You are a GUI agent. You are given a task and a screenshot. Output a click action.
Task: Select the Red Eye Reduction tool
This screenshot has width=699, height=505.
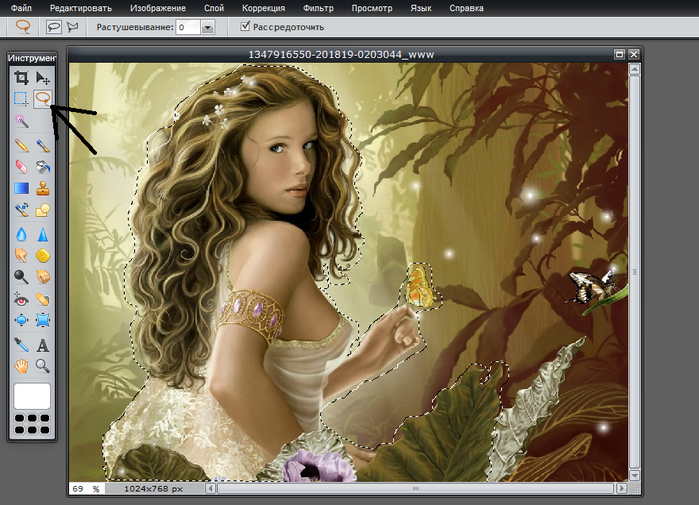21,299
